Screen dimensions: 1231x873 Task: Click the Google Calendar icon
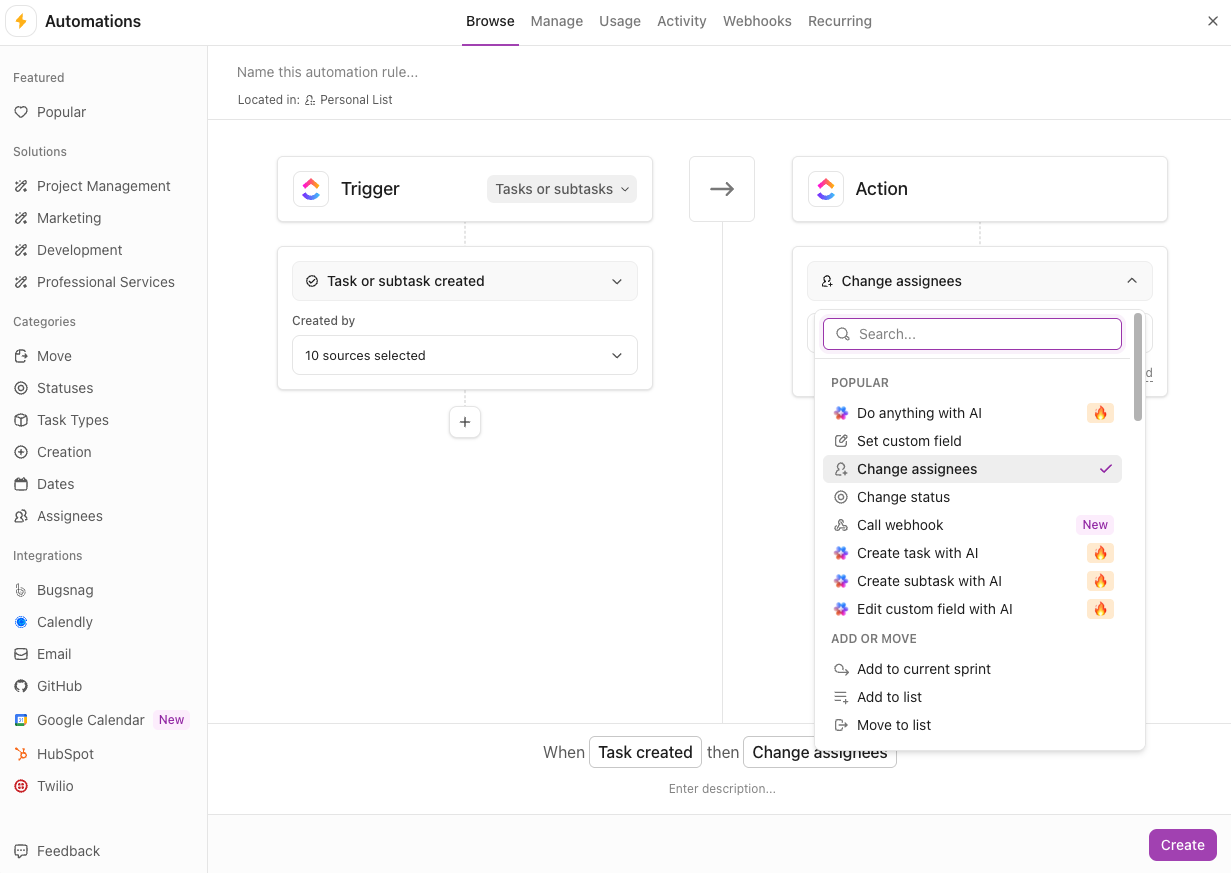coord(20,720)
